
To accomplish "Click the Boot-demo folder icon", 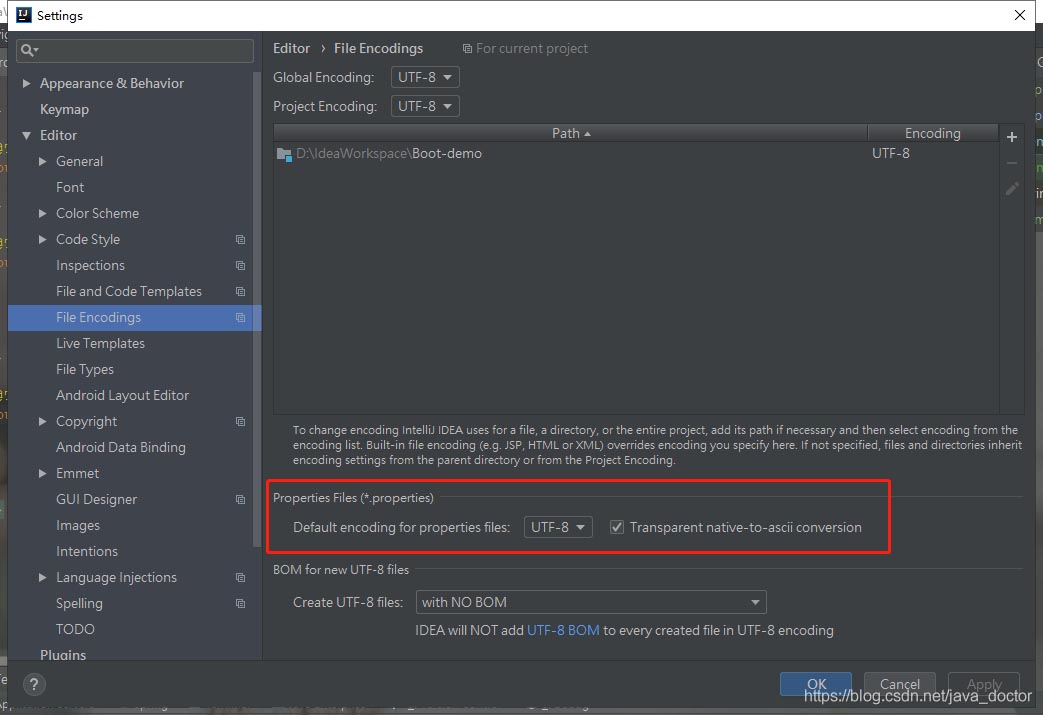I will pos(284,154).
